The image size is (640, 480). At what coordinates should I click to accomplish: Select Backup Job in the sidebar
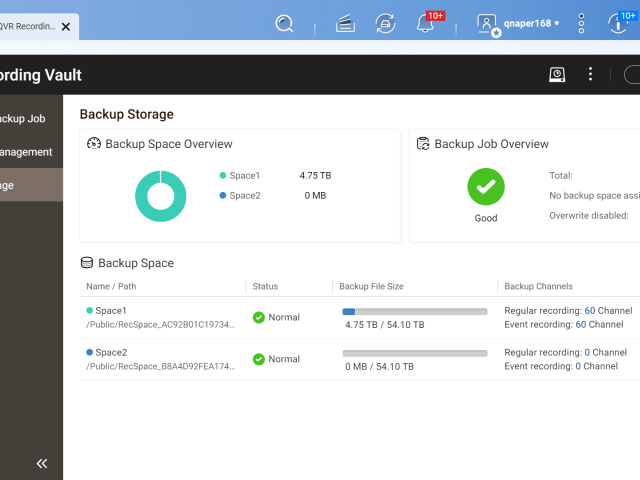tap(22, 118)
